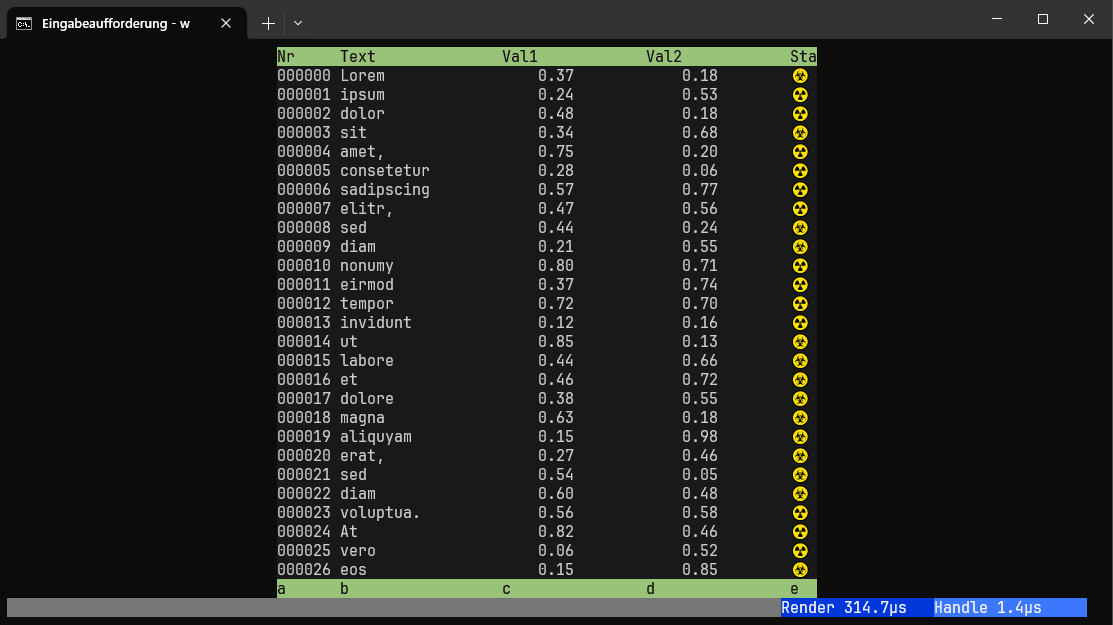Click the status icon in row 000012 tempor

click(x=800, y=304)
